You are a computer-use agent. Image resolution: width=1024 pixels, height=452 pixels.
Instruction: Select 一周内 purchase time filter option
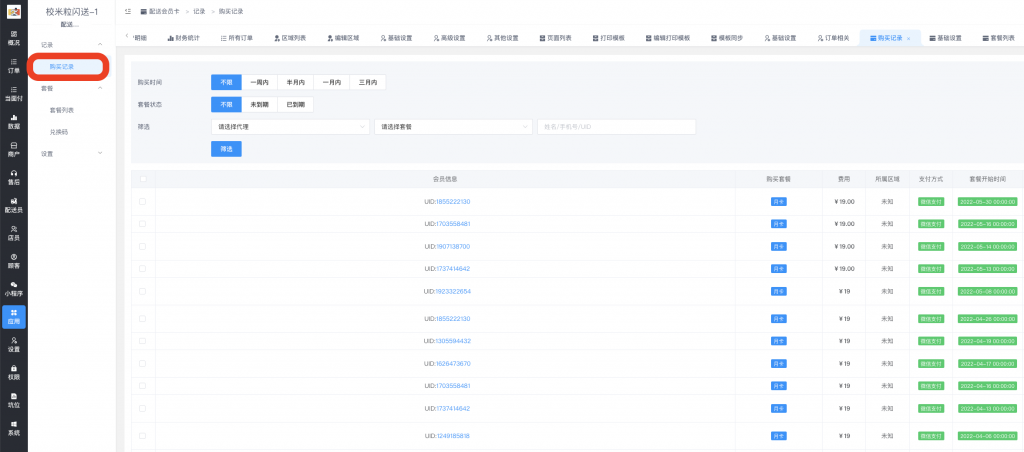[258, 82]
